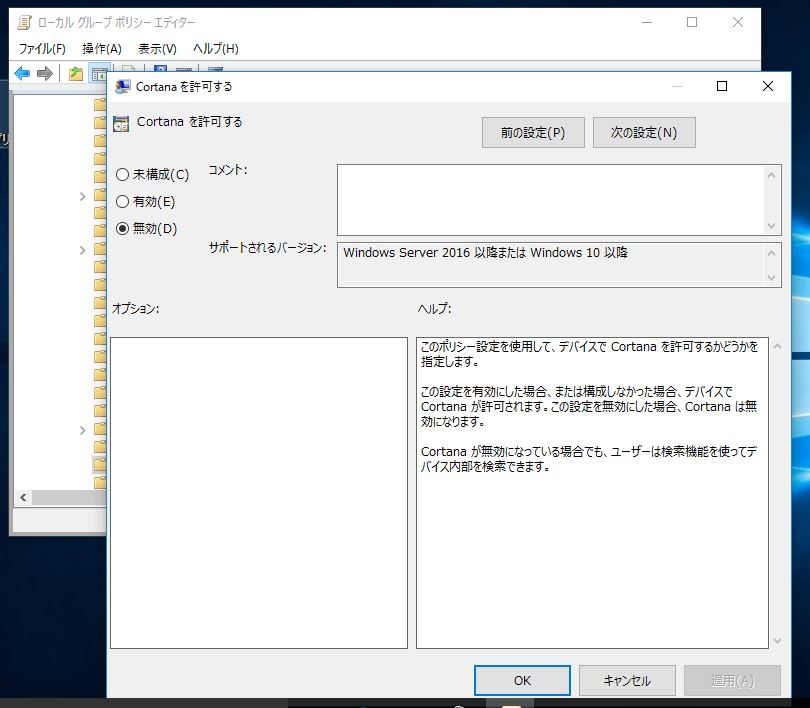Go to 次の設定(N) next setting
This screenshot has height=708, width=810.
644,133
